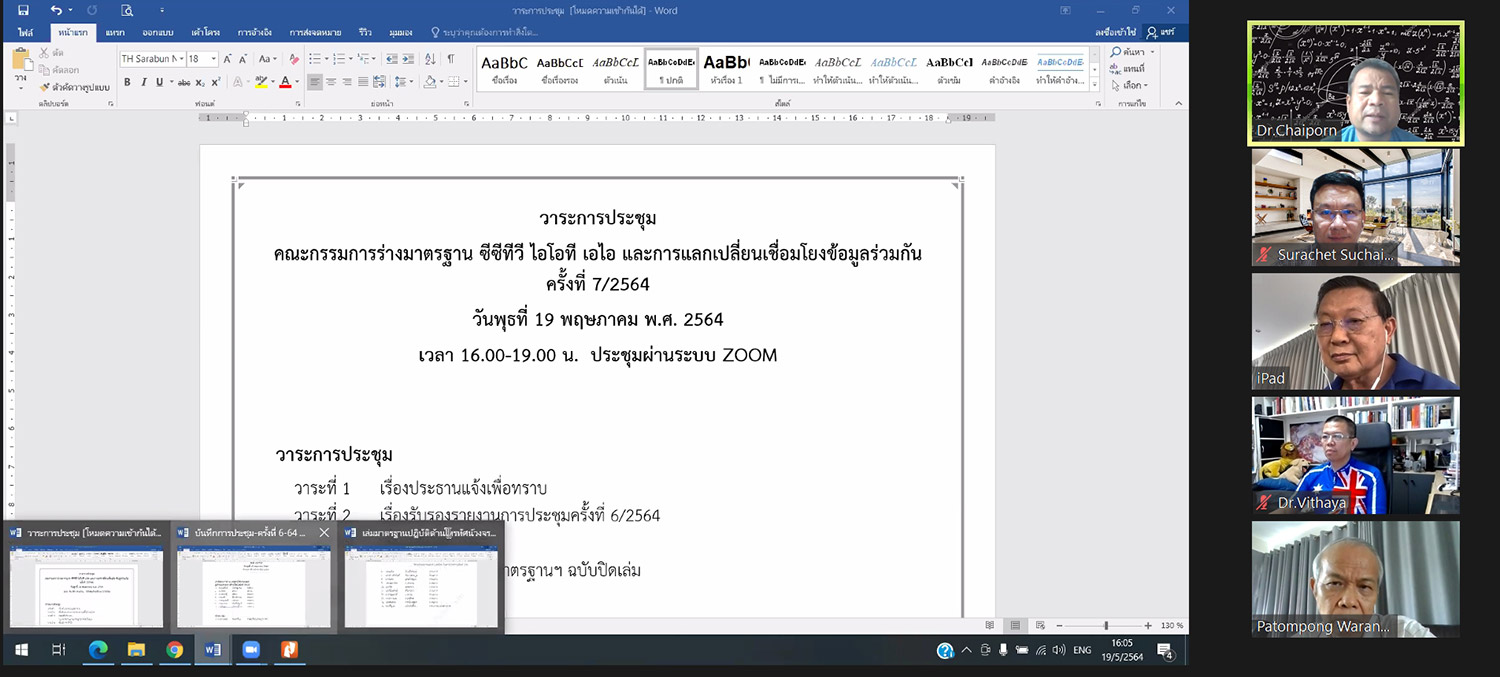
Task: Click the red font color swatch
Action: coord(285,82)
